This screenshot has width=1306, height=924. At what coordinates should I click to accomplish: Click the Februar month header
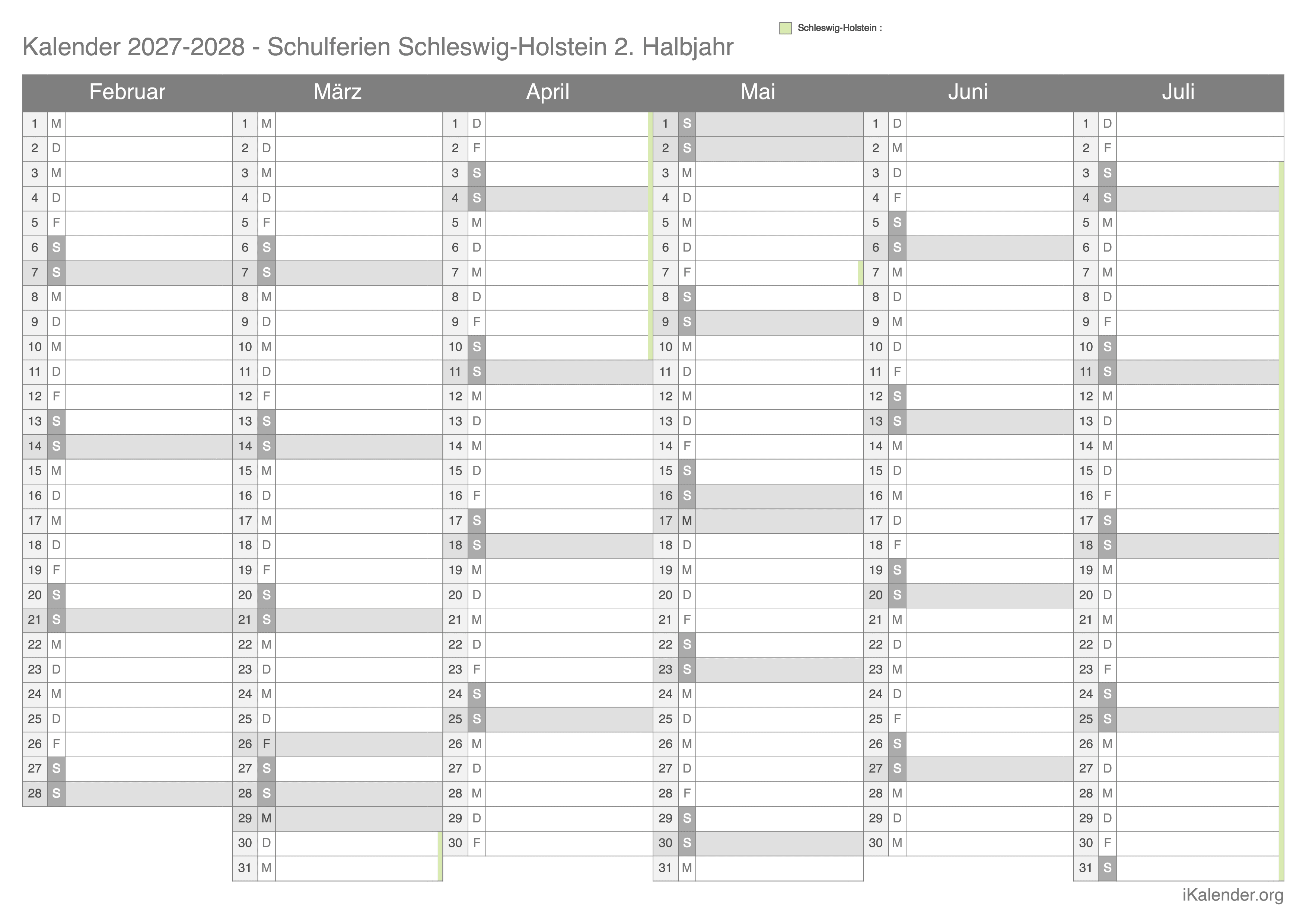point(127,92)
